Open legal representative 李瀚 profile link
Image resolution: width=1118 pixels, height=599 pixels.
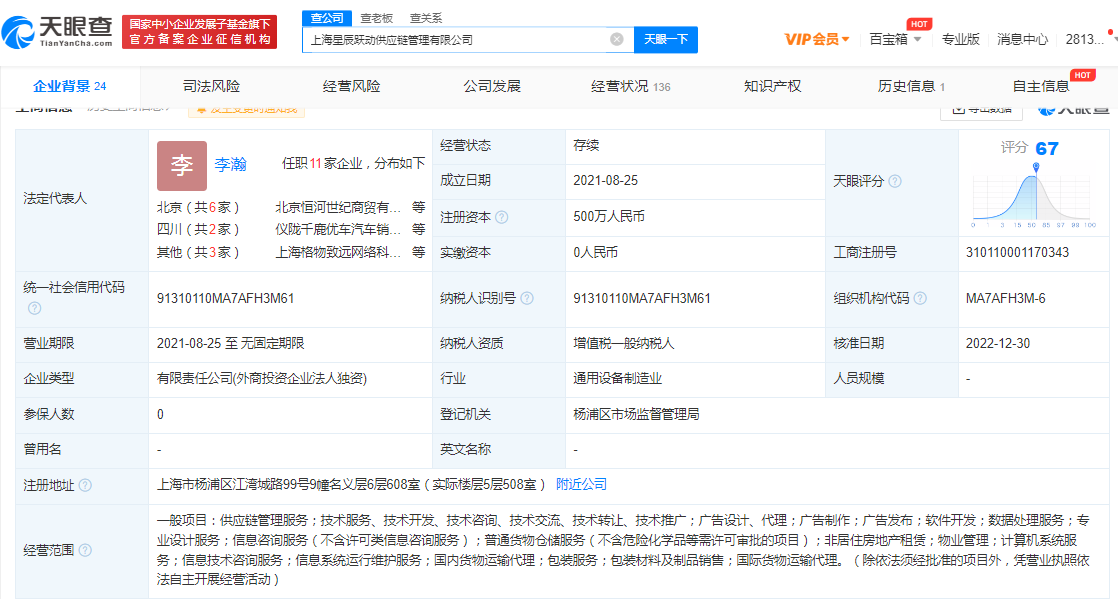[230, 164]
